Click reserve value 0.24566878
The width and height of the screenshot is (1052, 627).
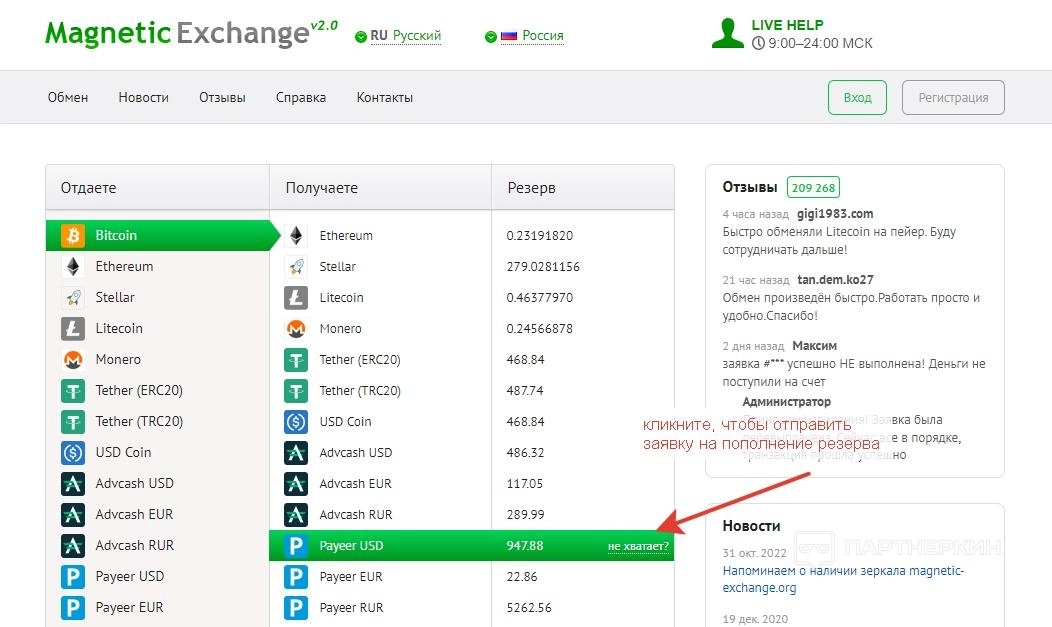539,329
